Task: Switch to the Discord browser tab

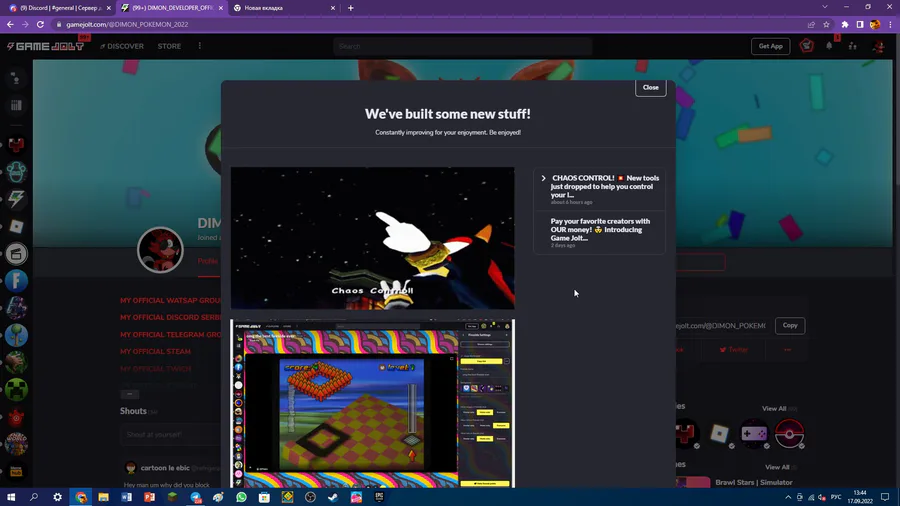Action: [x=59, y=8]
